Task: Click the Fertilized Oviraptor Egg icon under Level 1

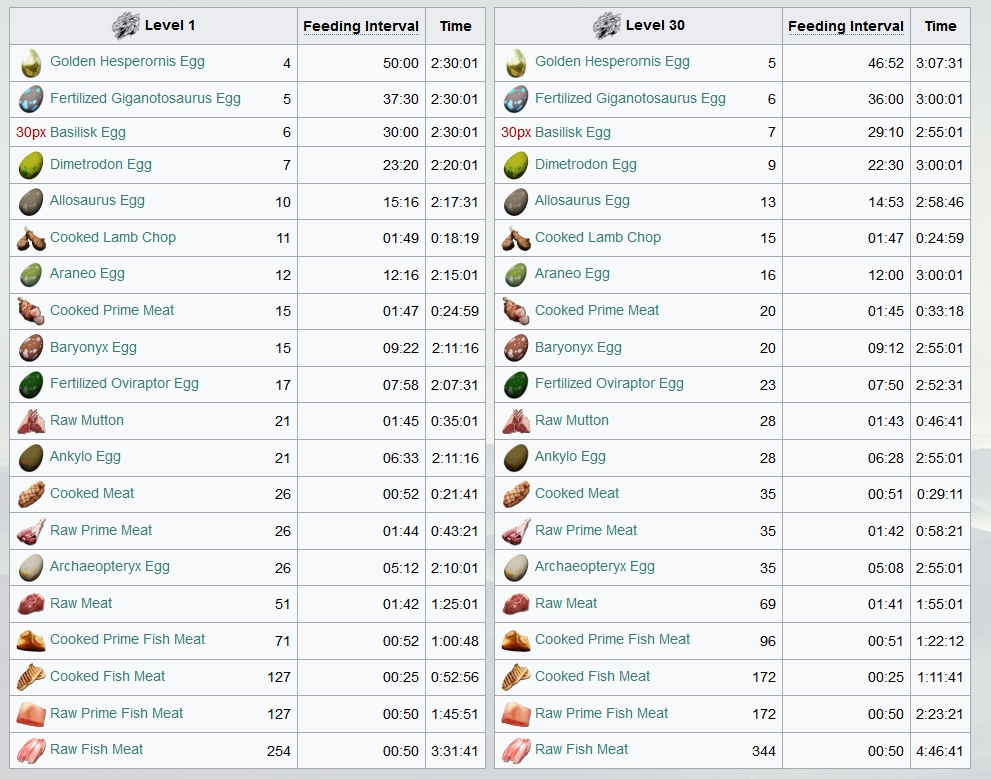Action: 31,385
